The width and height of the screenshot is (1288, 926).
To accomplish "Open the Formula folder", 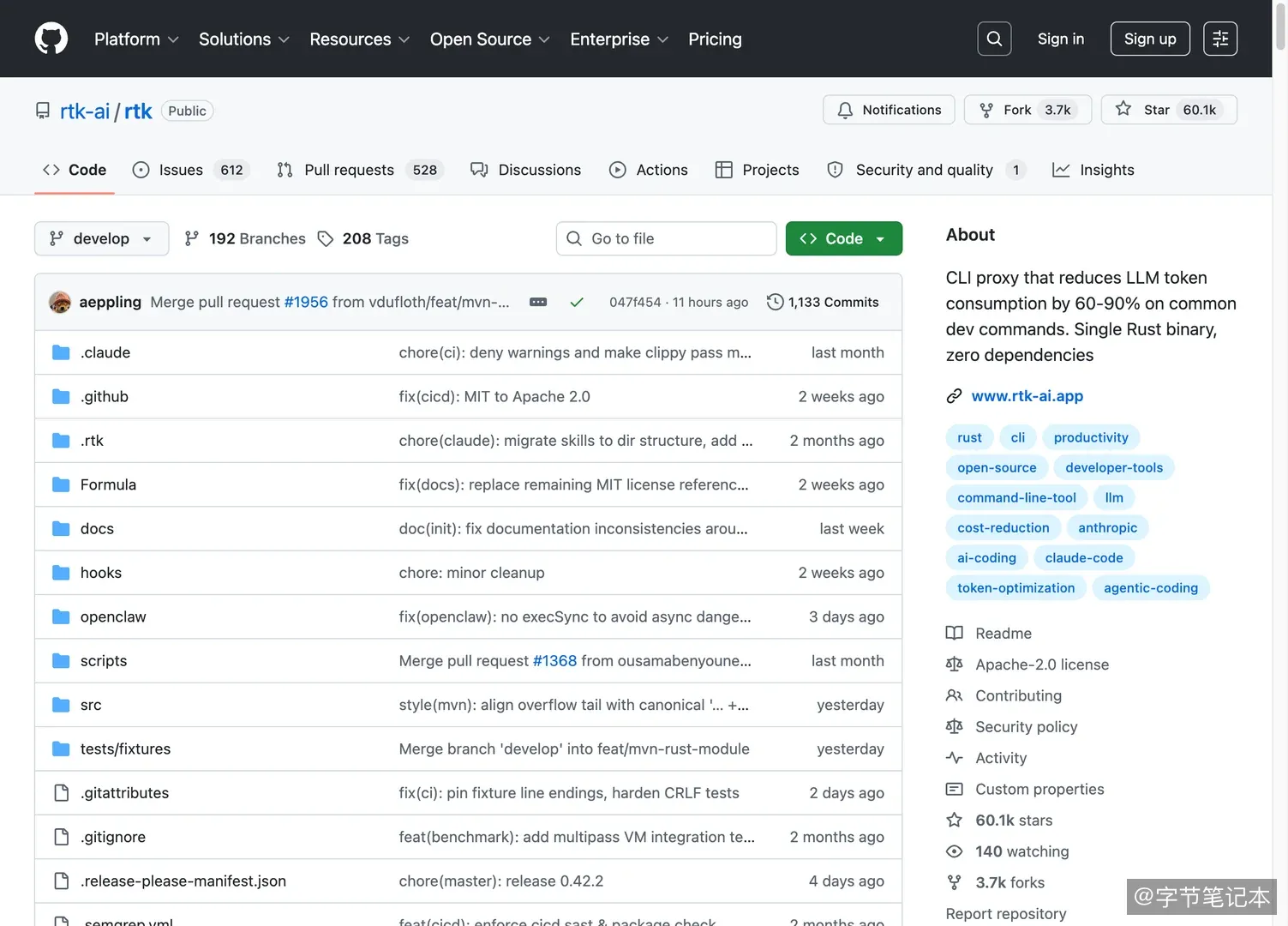I will tap(108, 484).
